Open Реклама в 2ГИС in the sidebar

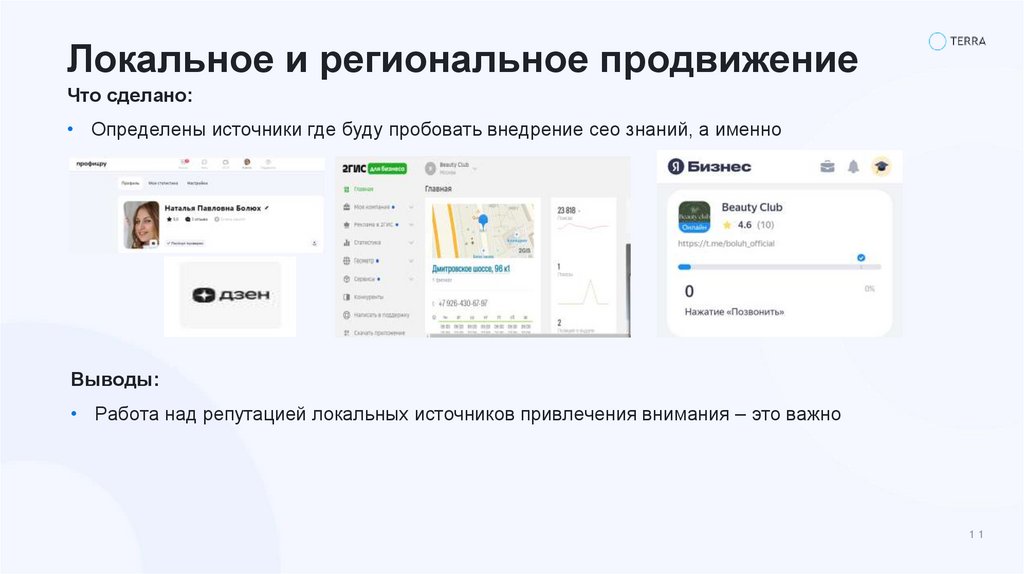point(374,225)
